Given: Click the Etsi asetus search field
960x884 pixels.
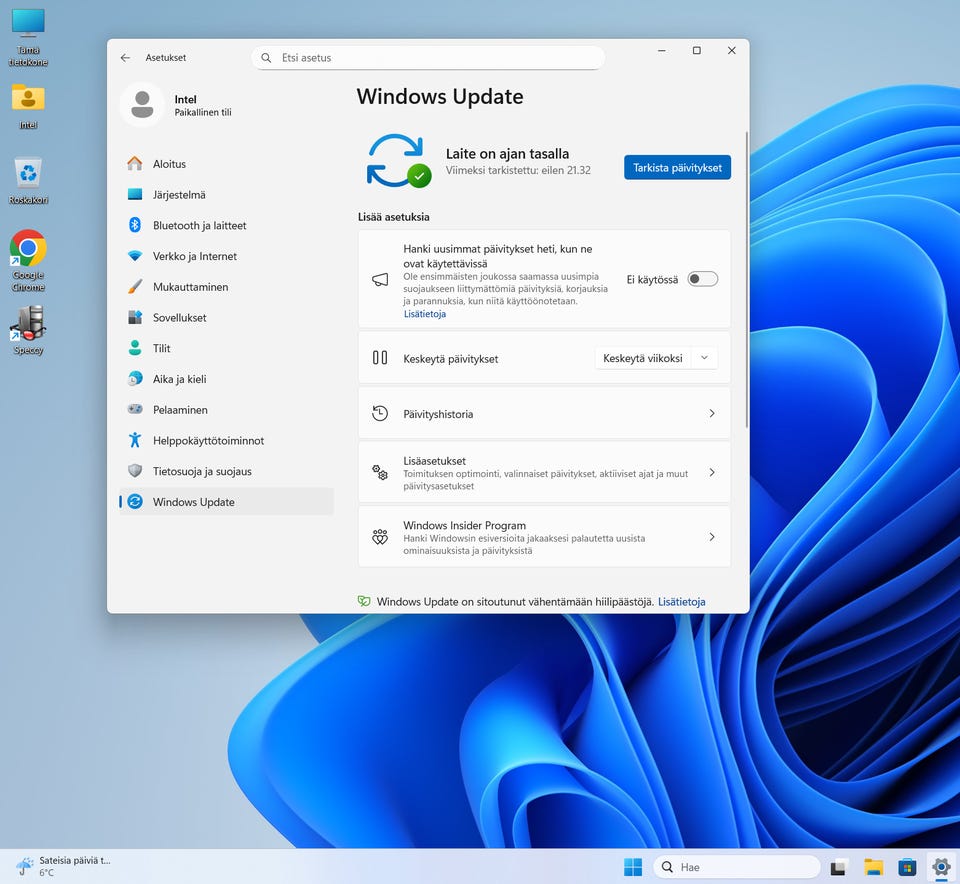Looking at the screenshot, I should point(428,58).
